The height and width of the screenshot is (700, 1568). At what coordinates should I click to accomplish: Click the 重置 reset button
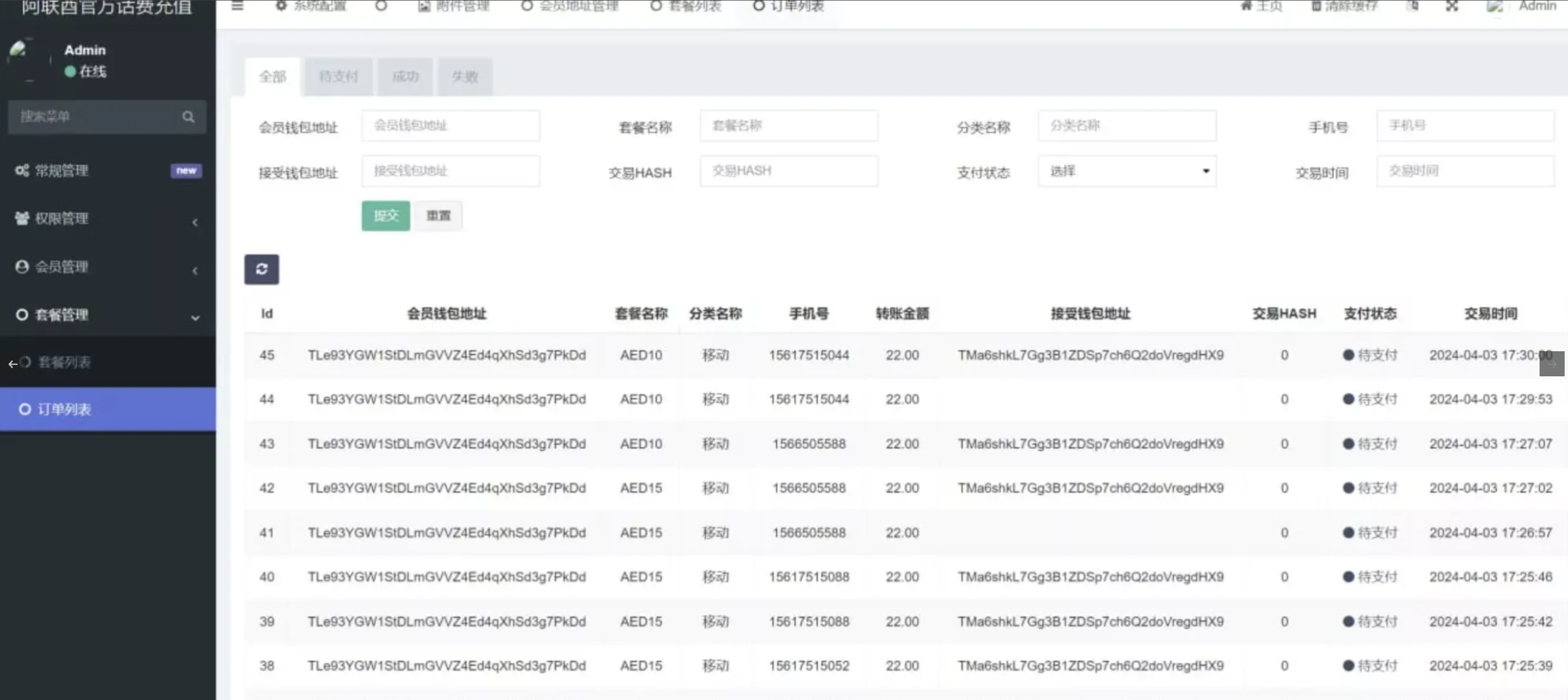tap(438, 216)
